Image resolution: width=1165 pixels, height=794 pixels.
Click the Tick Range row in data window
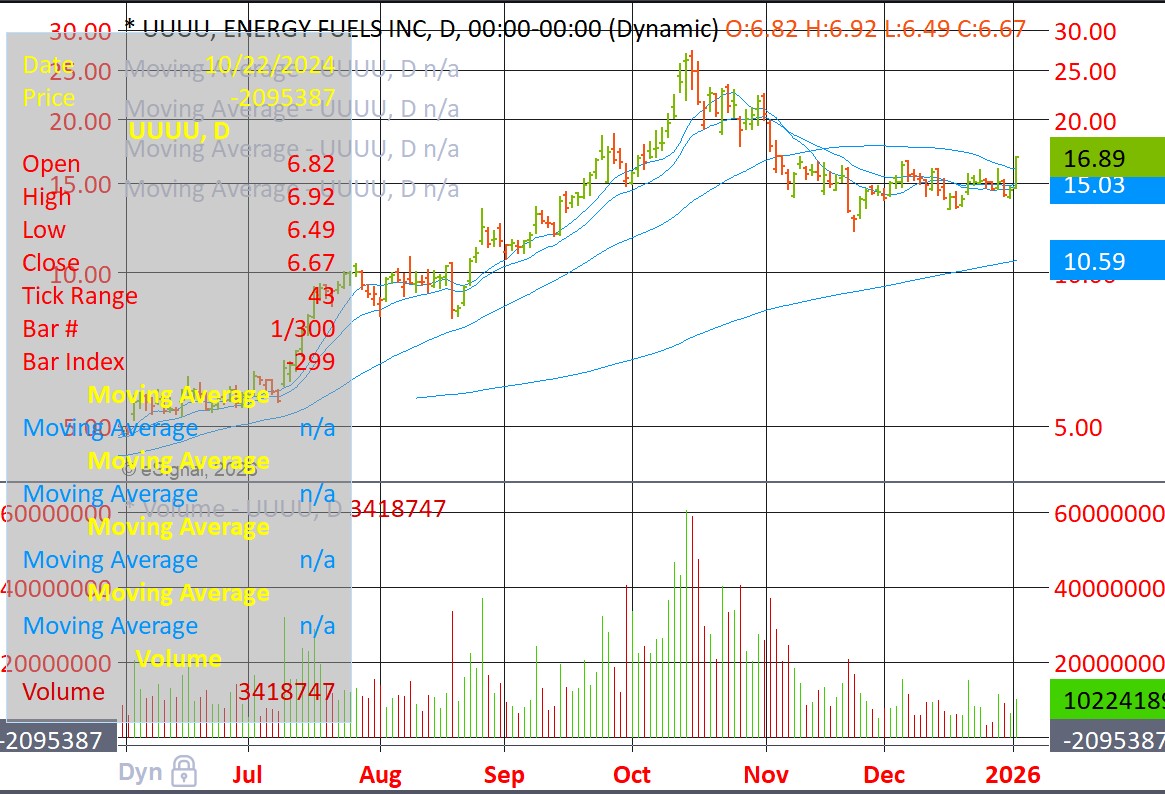click(x=178, y=296)
